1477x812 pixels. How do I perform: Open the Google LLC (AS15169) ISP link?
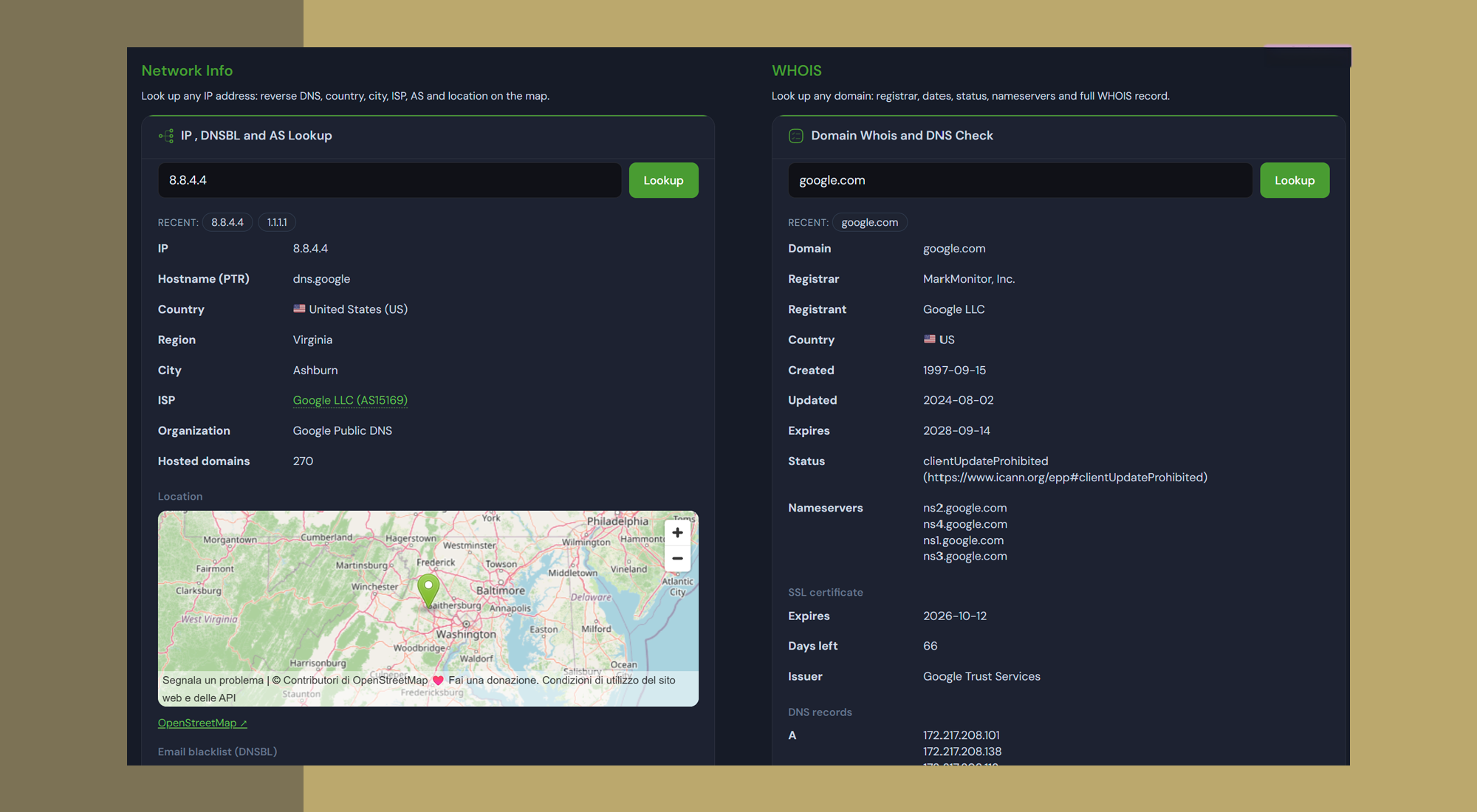350,400
